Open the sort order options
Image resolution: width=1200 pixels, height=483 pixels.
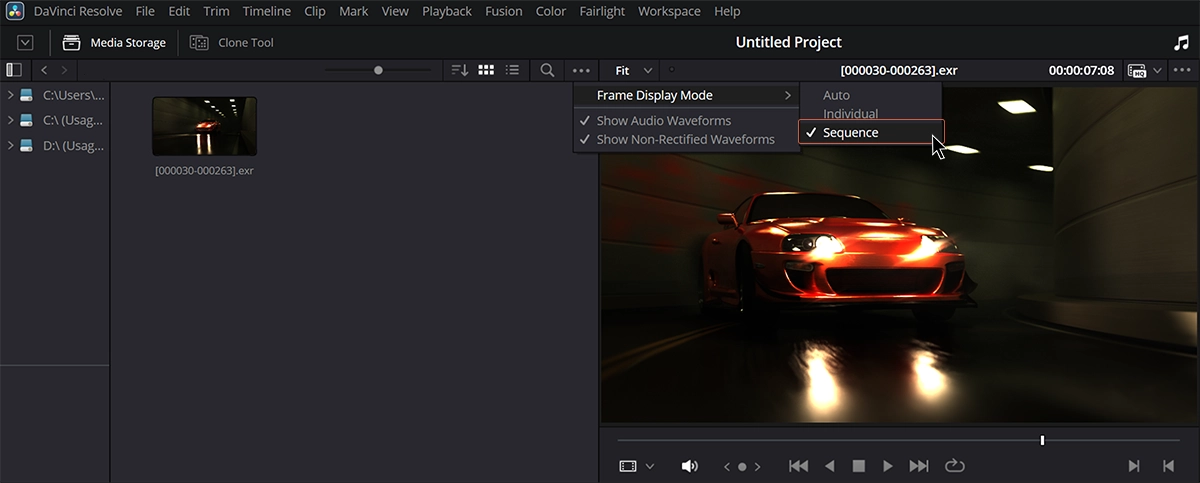pos(460,70)
